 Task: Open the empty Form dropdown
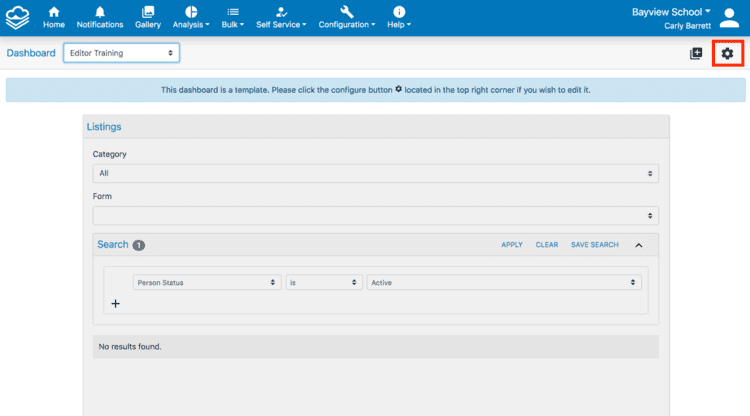(375, 216)
